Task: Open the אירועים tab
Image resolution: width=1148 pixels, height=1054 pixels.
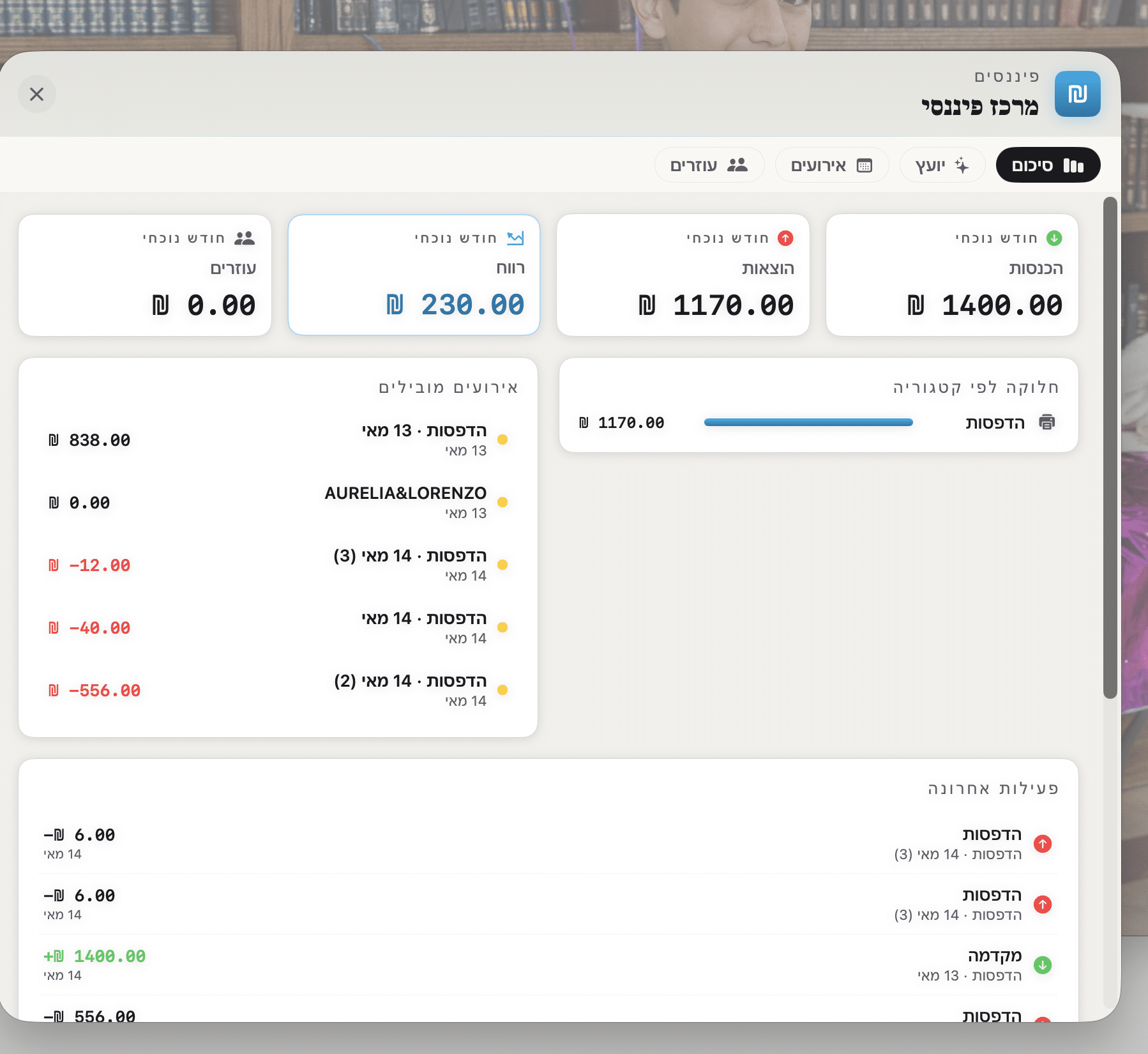Action: point(831,165)
